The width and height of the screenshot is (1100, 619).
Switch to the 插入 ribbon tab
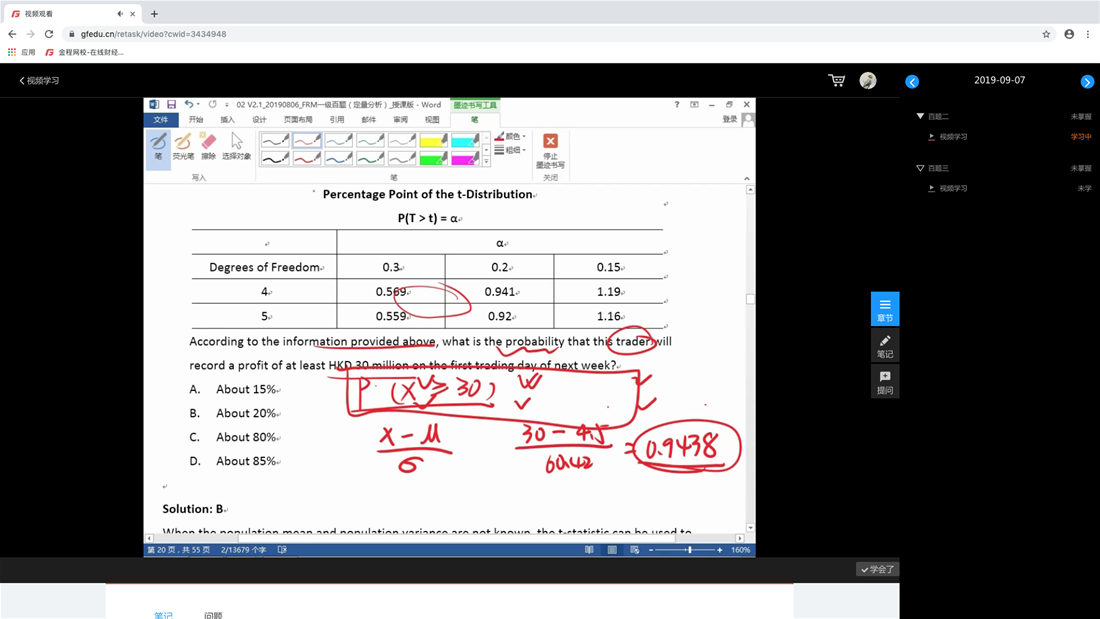coord(227,120)
